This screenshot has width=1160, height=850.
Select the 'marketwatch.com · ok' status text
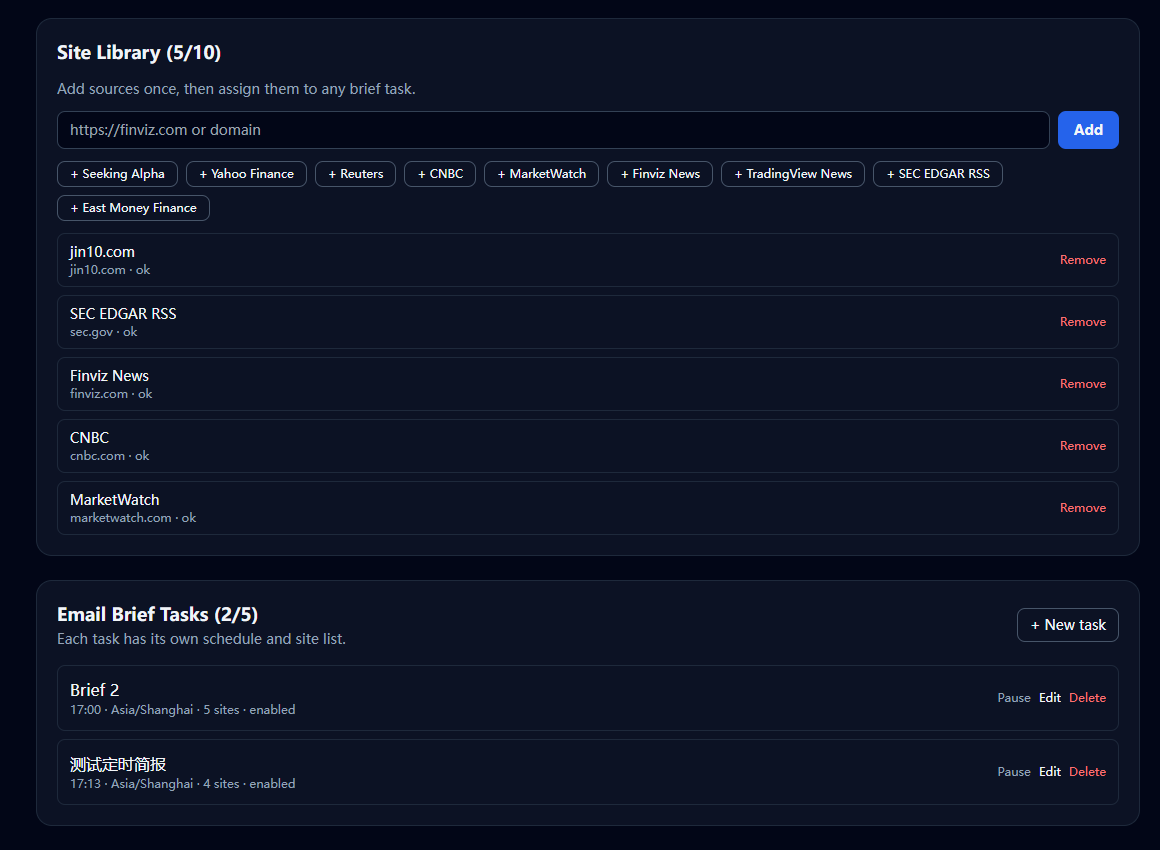point(133,519)
